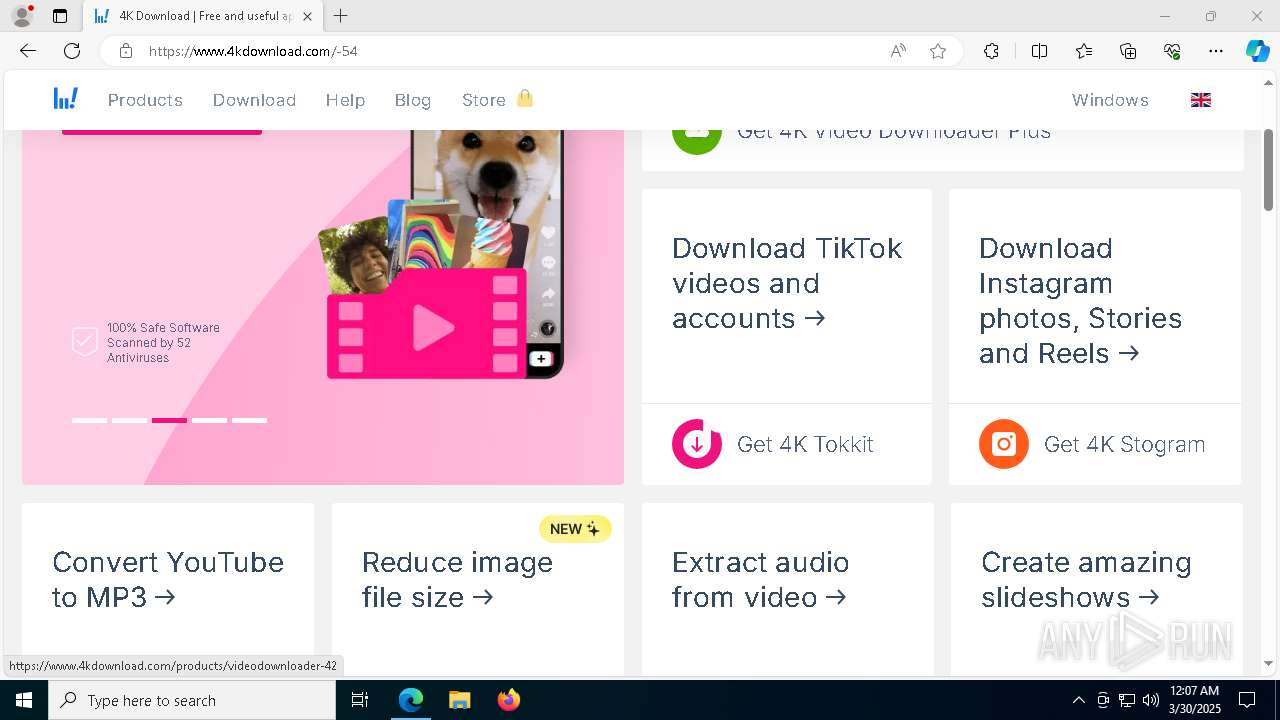Image resolution: width=1280 pixels, height=720 pixels.
Task: Launch Firefox from taskbar
Action: pos(509,700)
